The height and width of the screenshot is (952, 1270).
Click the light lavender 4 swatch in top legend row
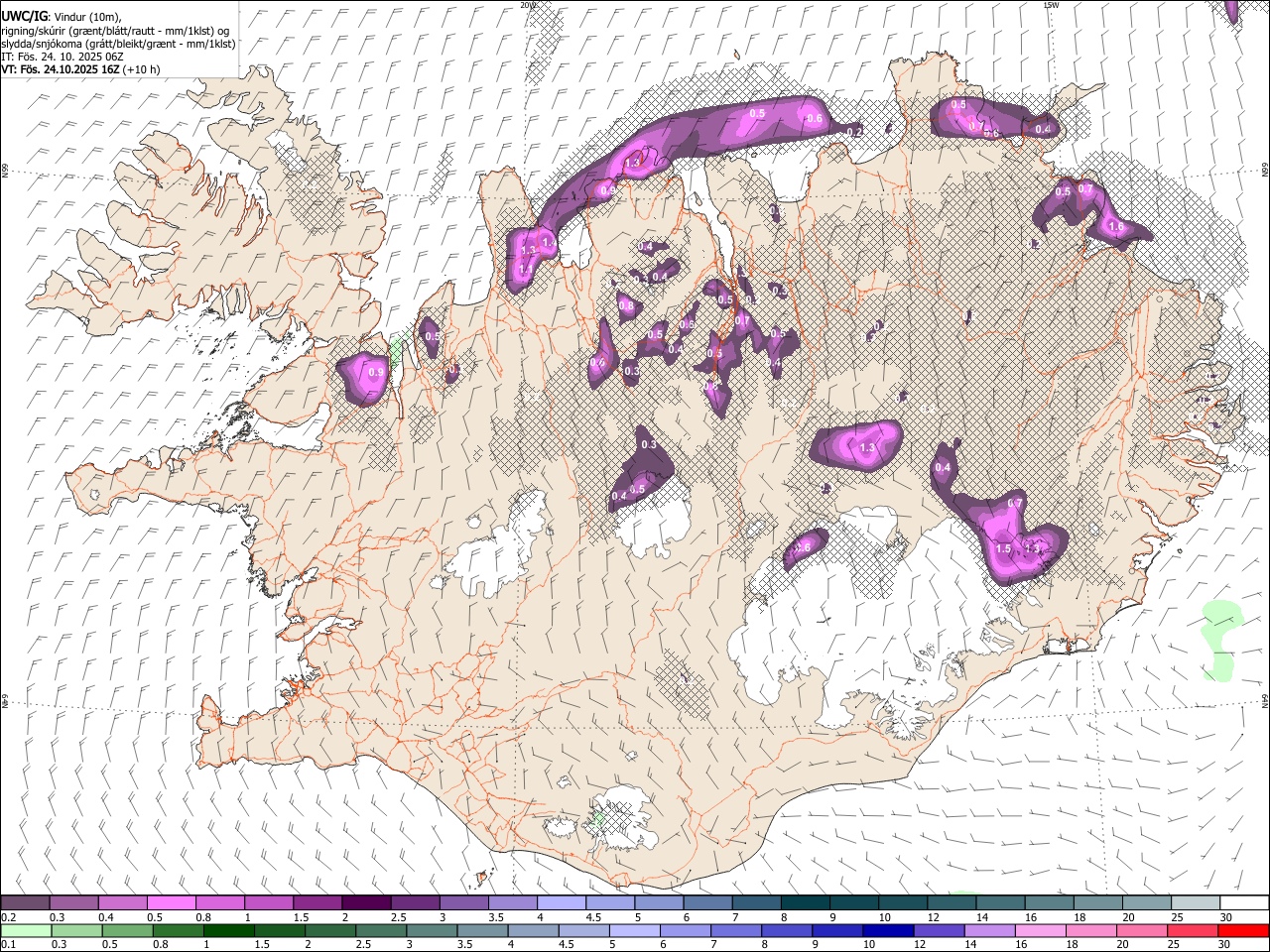(x=561, y=902)
